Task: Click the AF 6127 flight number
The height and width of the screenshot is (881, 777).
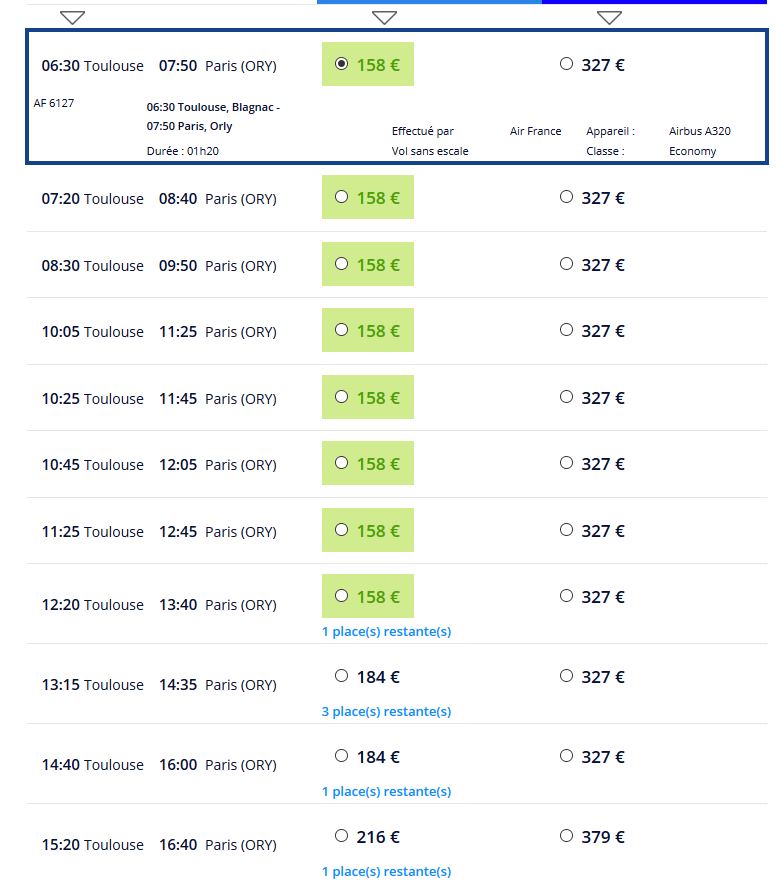Action: point(55,104)
